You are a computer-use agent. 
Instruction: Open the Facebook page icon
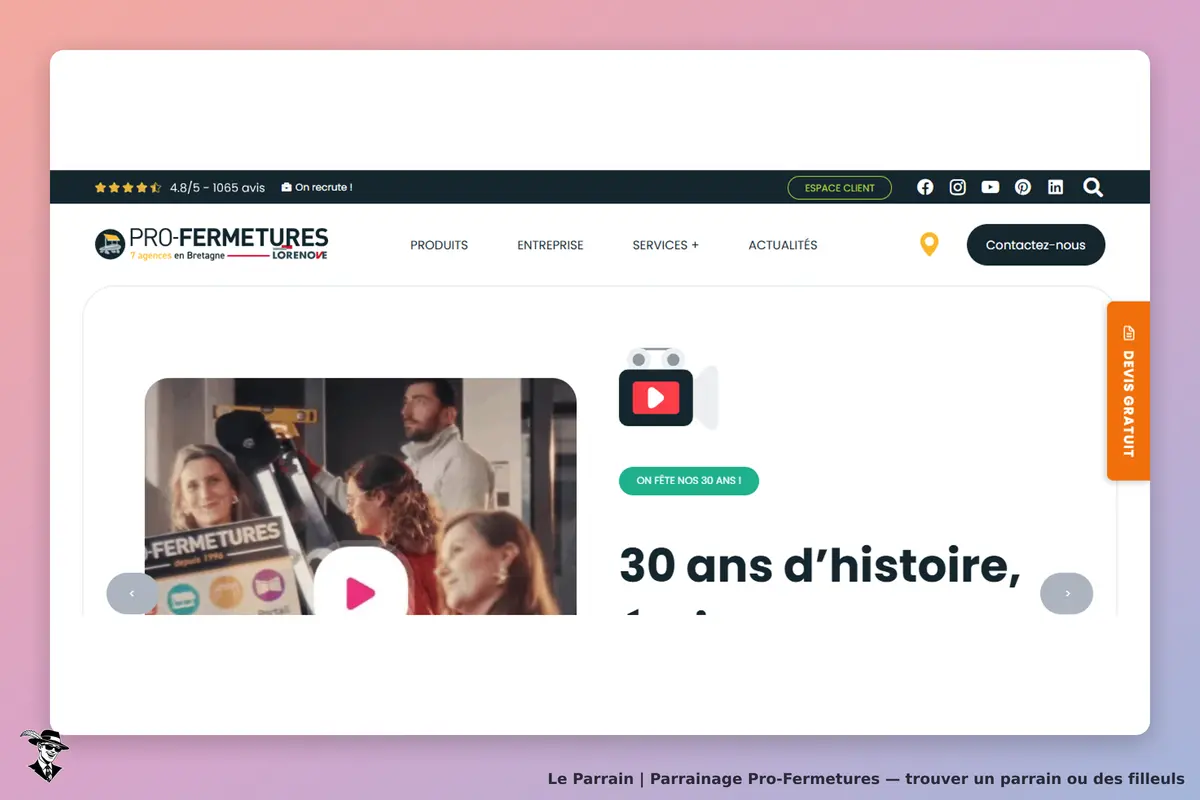[925, 187]
